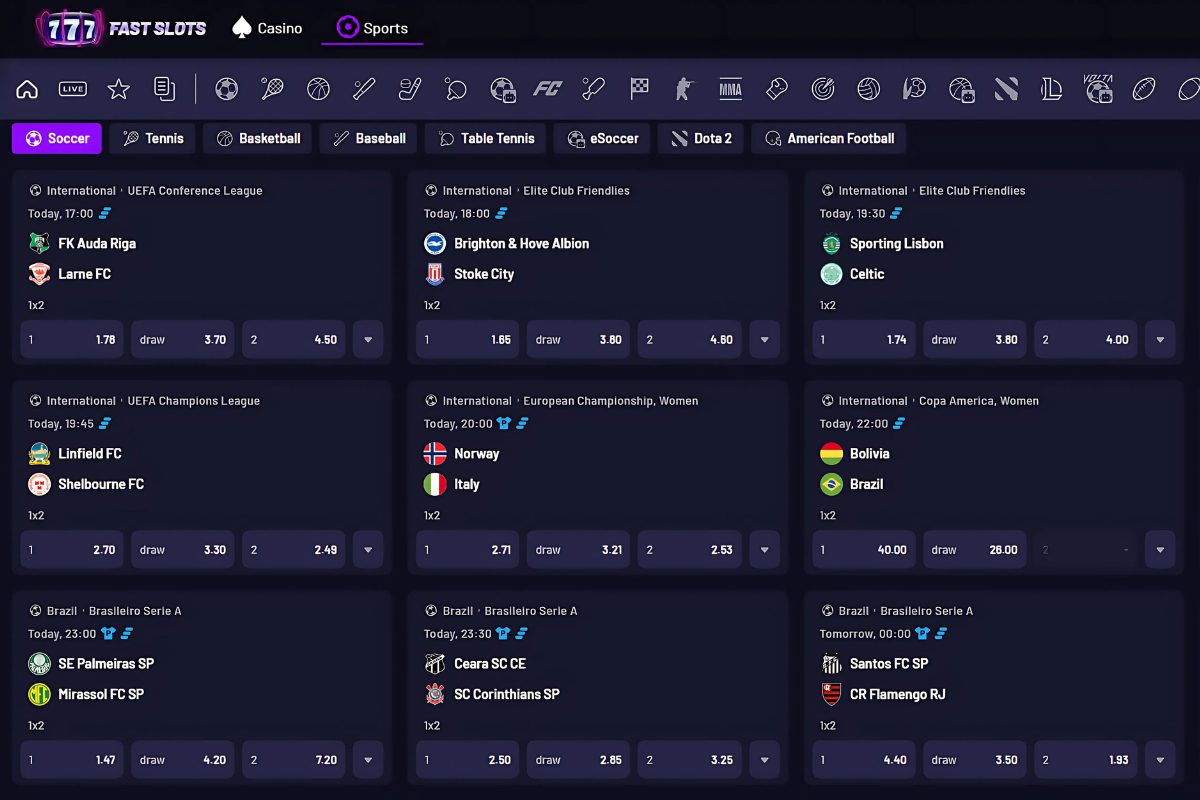Open the Home icon in sports bar
This screenshot has width=1200, height=800.
pos(27,89)
